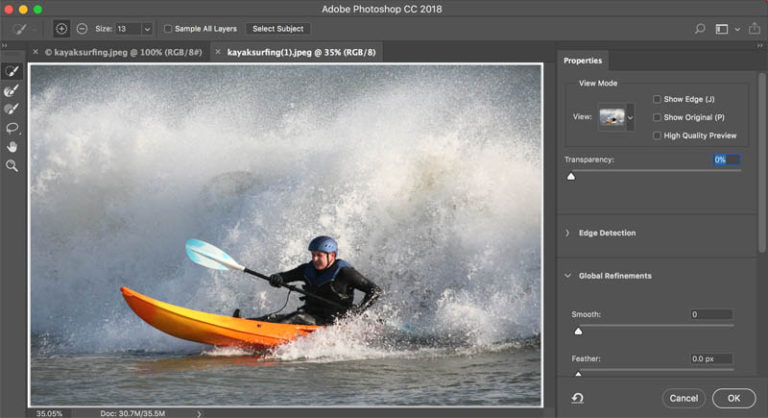Open the brush Size dropdown

[x=148, y=29]
